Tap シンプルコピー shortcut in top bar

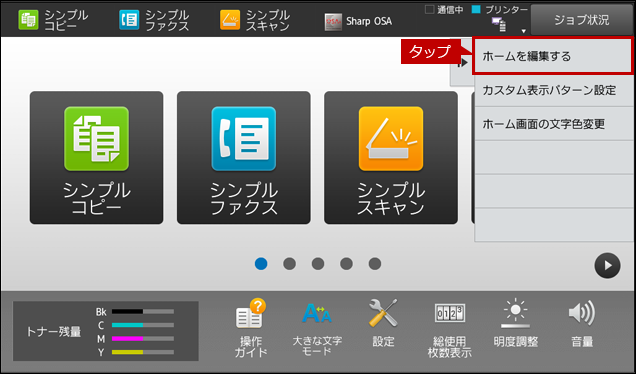pyautogui.click(x=53, y=20)
